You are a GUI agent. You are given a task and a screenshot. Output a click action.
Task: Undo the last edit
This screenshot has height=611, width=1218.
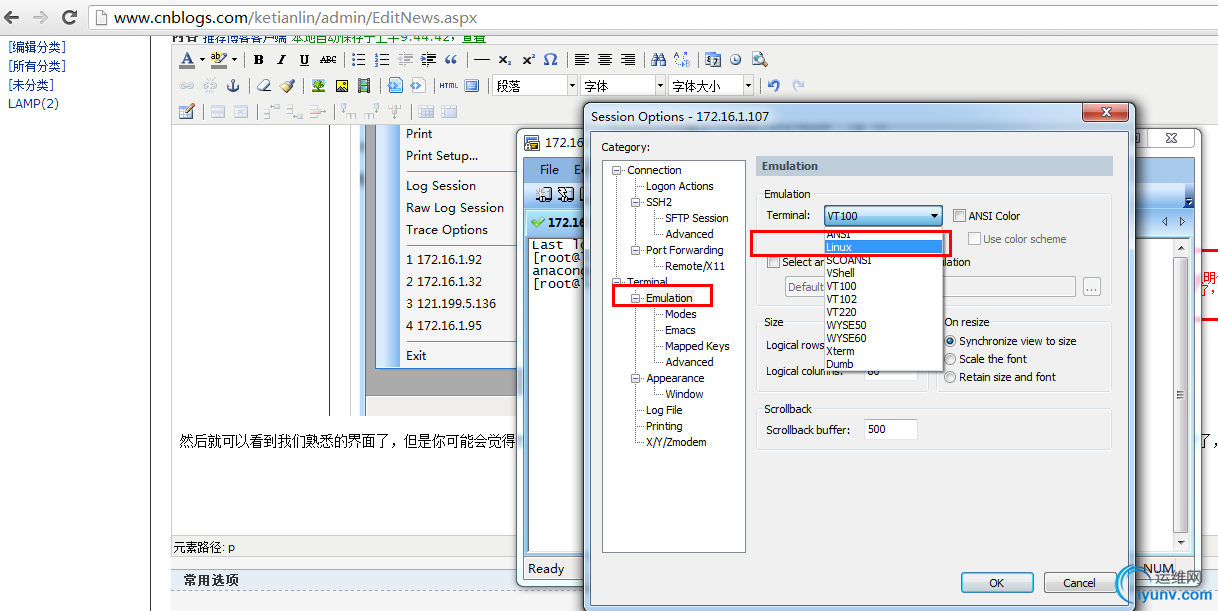(772, 86)
